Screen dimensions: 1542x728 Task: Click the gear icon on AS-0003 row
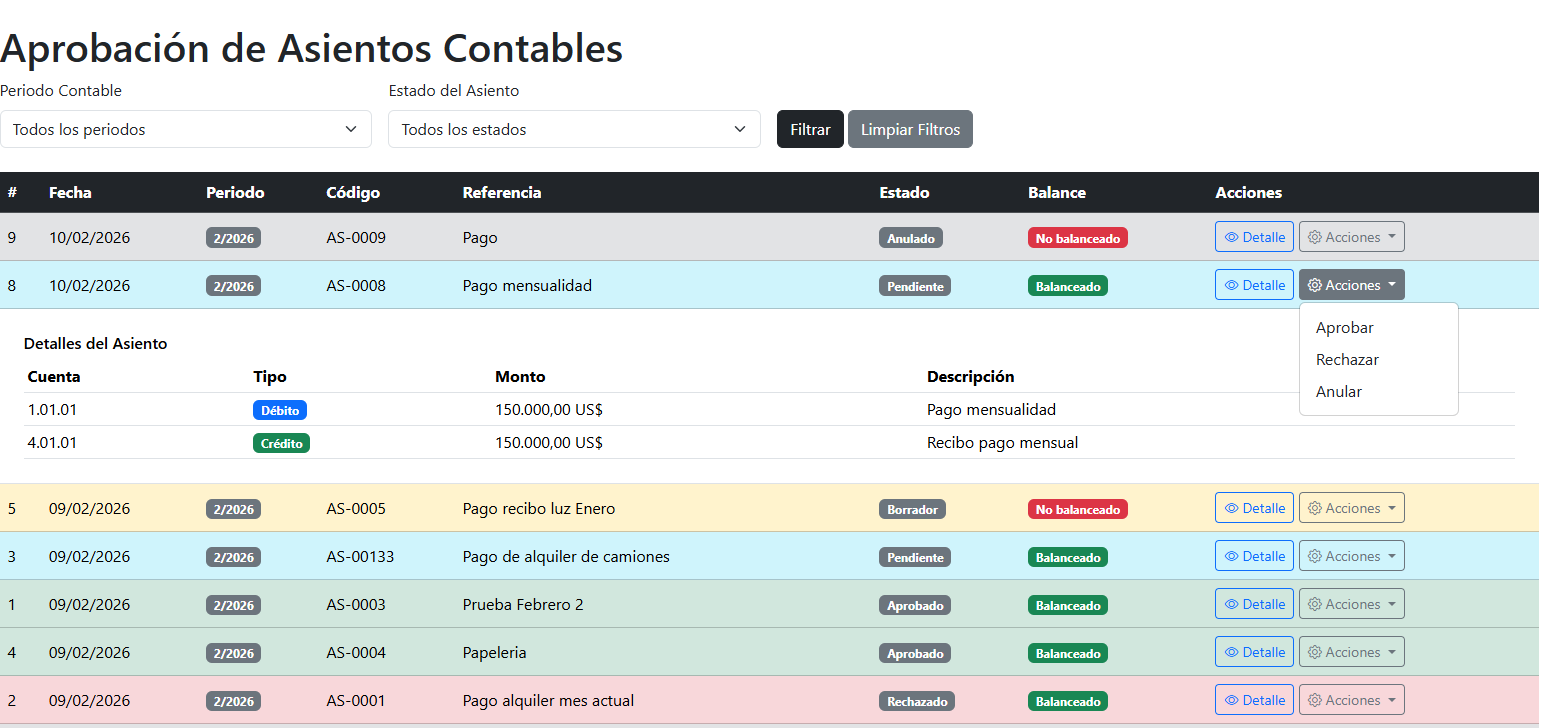1315,604
